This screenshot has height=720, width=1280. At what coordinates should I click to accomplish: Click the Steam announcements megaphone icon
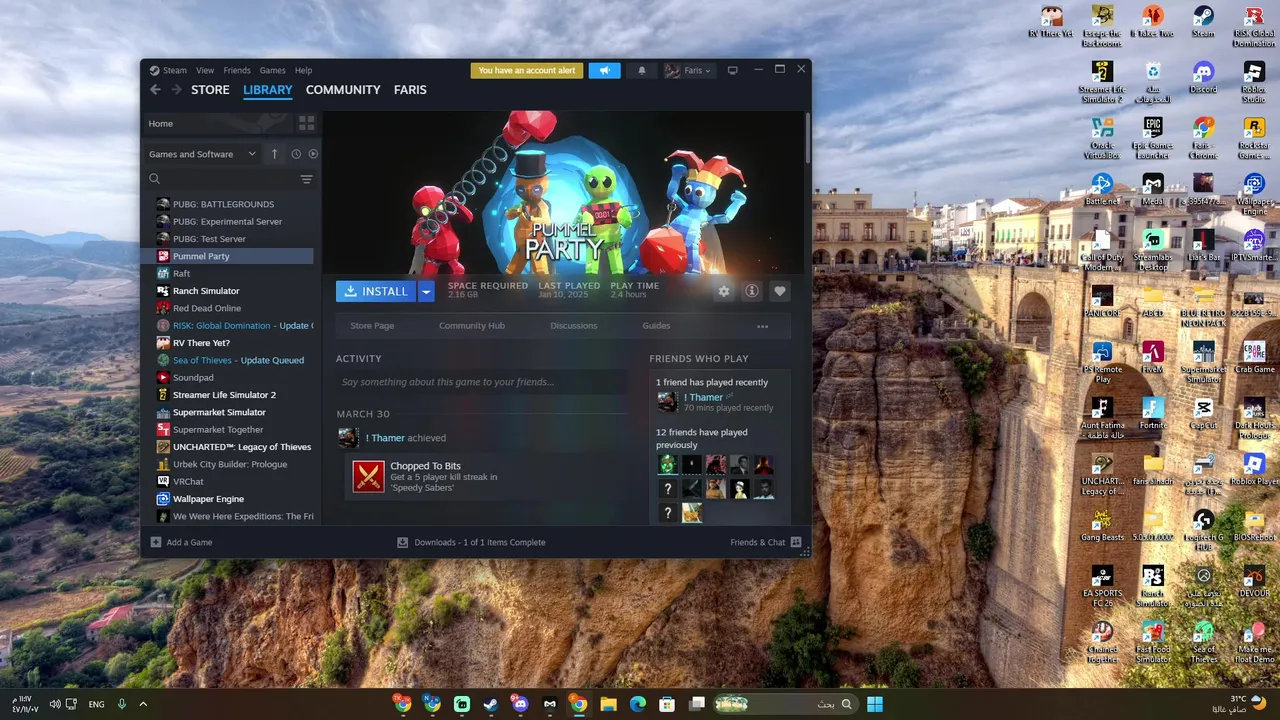[604, 70]
